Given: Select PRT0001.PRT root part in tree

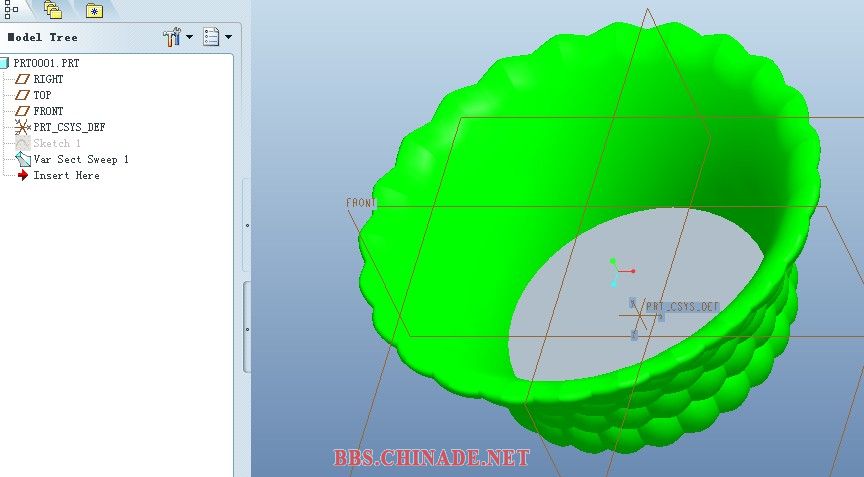Looking at the screenshot, I should (x=46, y=63).
